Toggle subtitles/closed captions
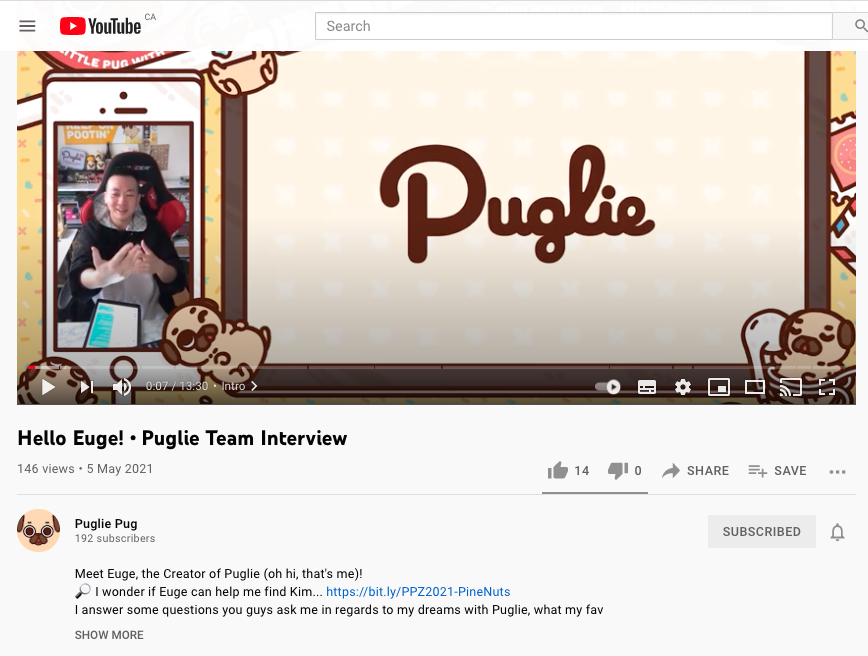 point(647,387)
